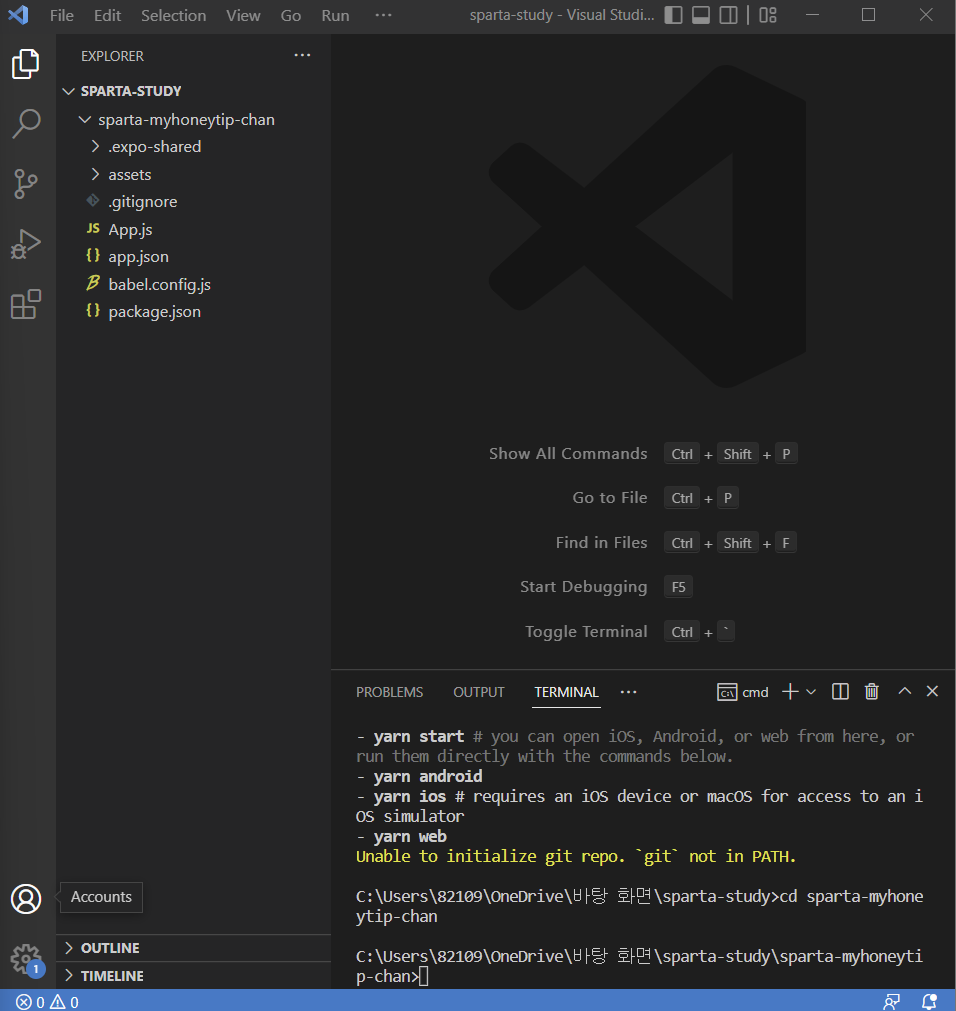Open the Selection menu
This screenshot has height=1011, width=956.
tap(173, 15)
